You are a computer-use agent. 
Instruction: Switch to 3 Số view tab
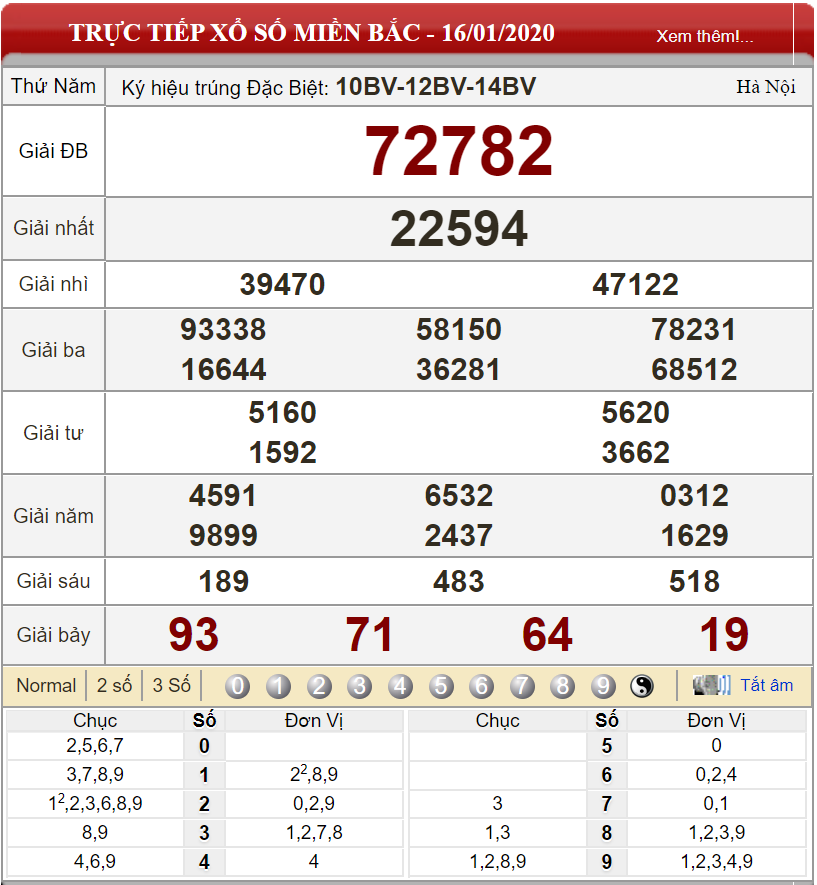[172, 686]
